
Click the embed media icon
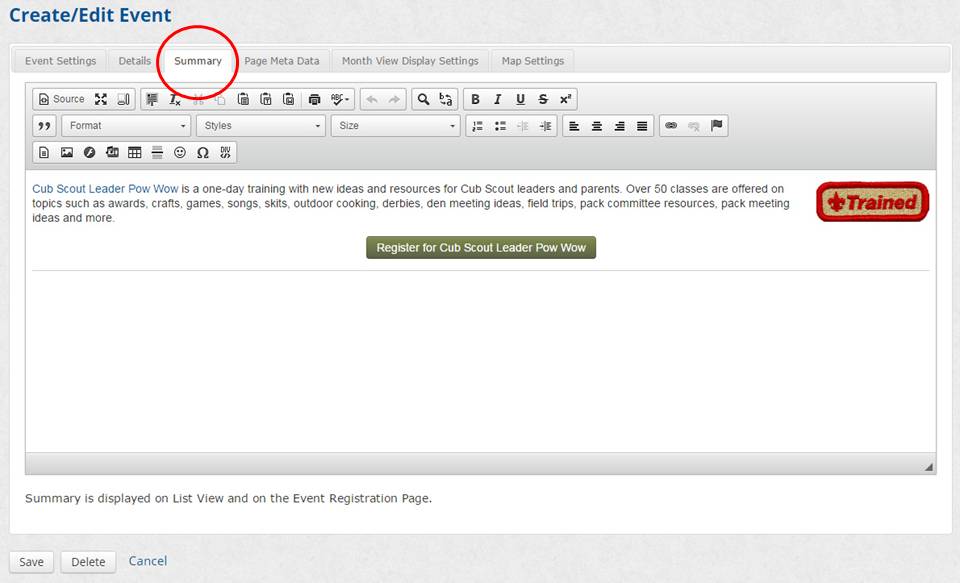click(x=112, y=152)
